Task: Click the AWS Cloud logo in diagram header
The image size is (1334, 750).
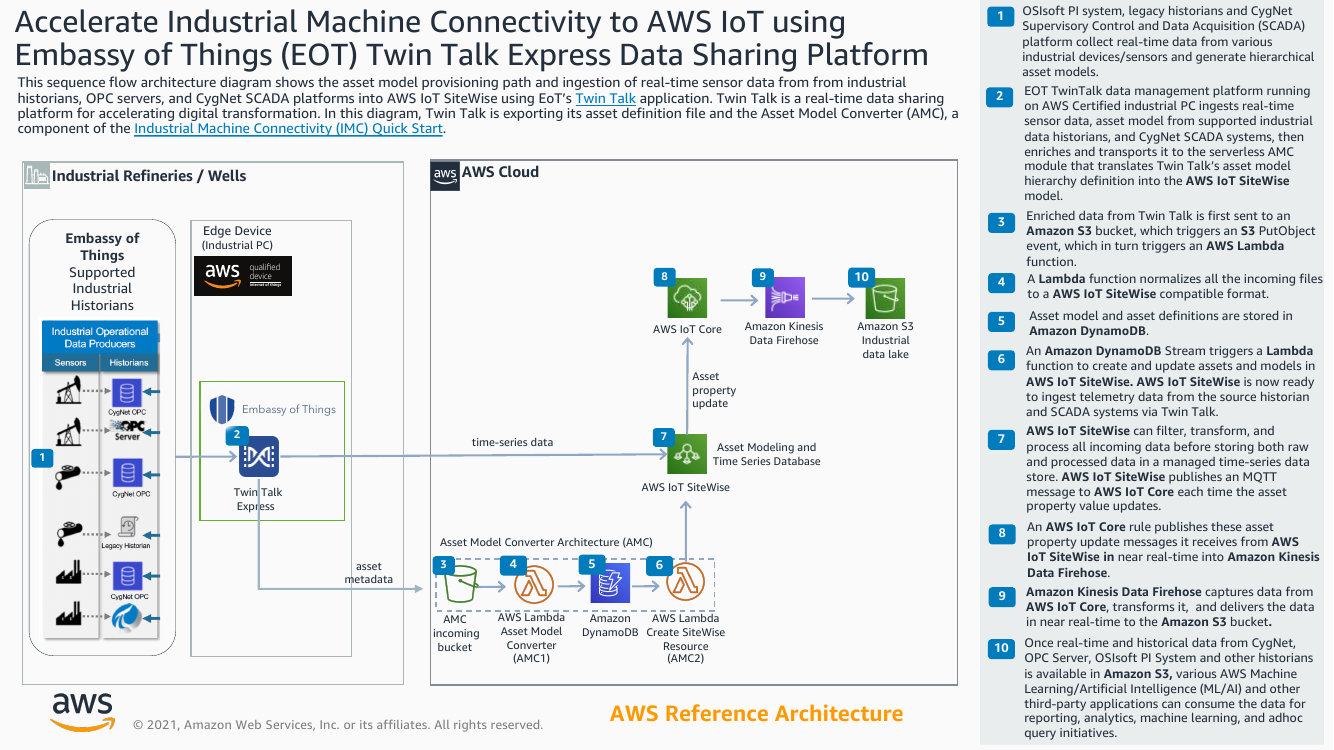Action: click(445, 175)
